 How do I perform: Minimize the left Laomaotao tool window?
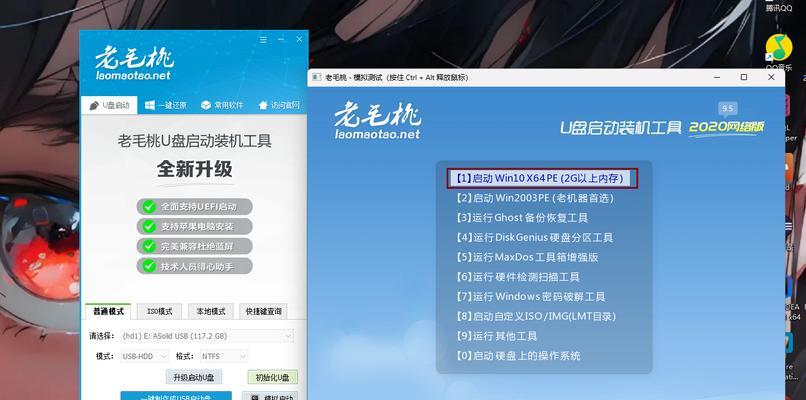pyautogui.click(x=281, y=40)
